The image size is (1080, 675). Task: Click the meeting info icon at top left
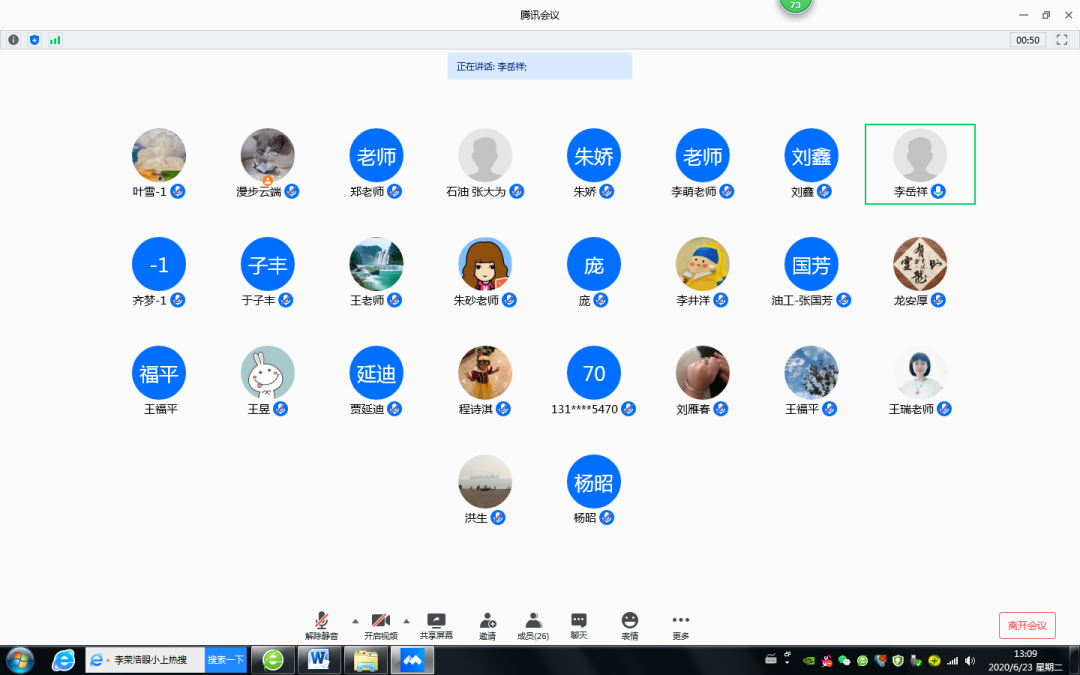coord(14,40)
